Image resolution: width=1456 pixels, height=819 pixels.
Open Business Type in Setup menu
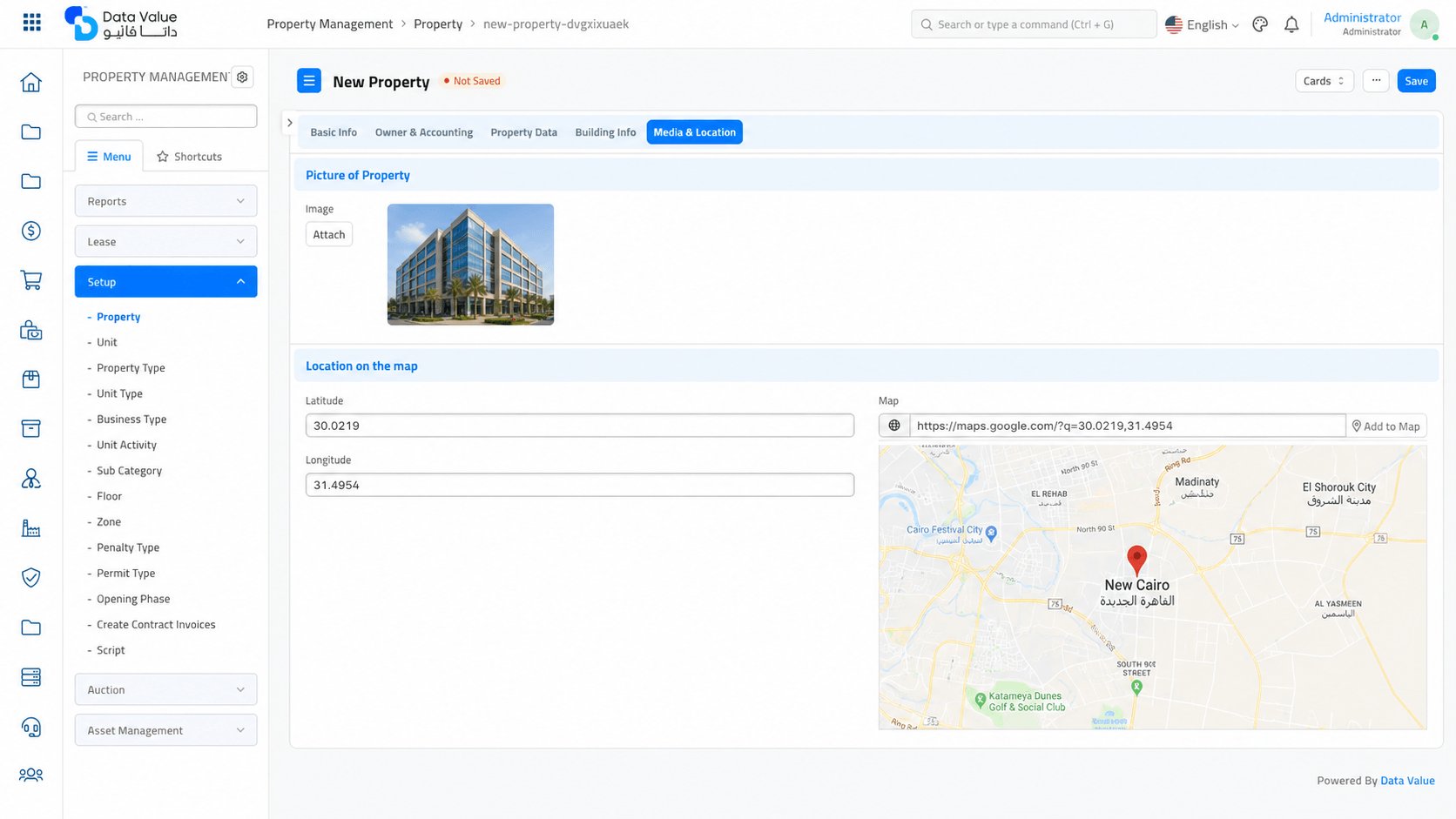(x=131, y=420)
